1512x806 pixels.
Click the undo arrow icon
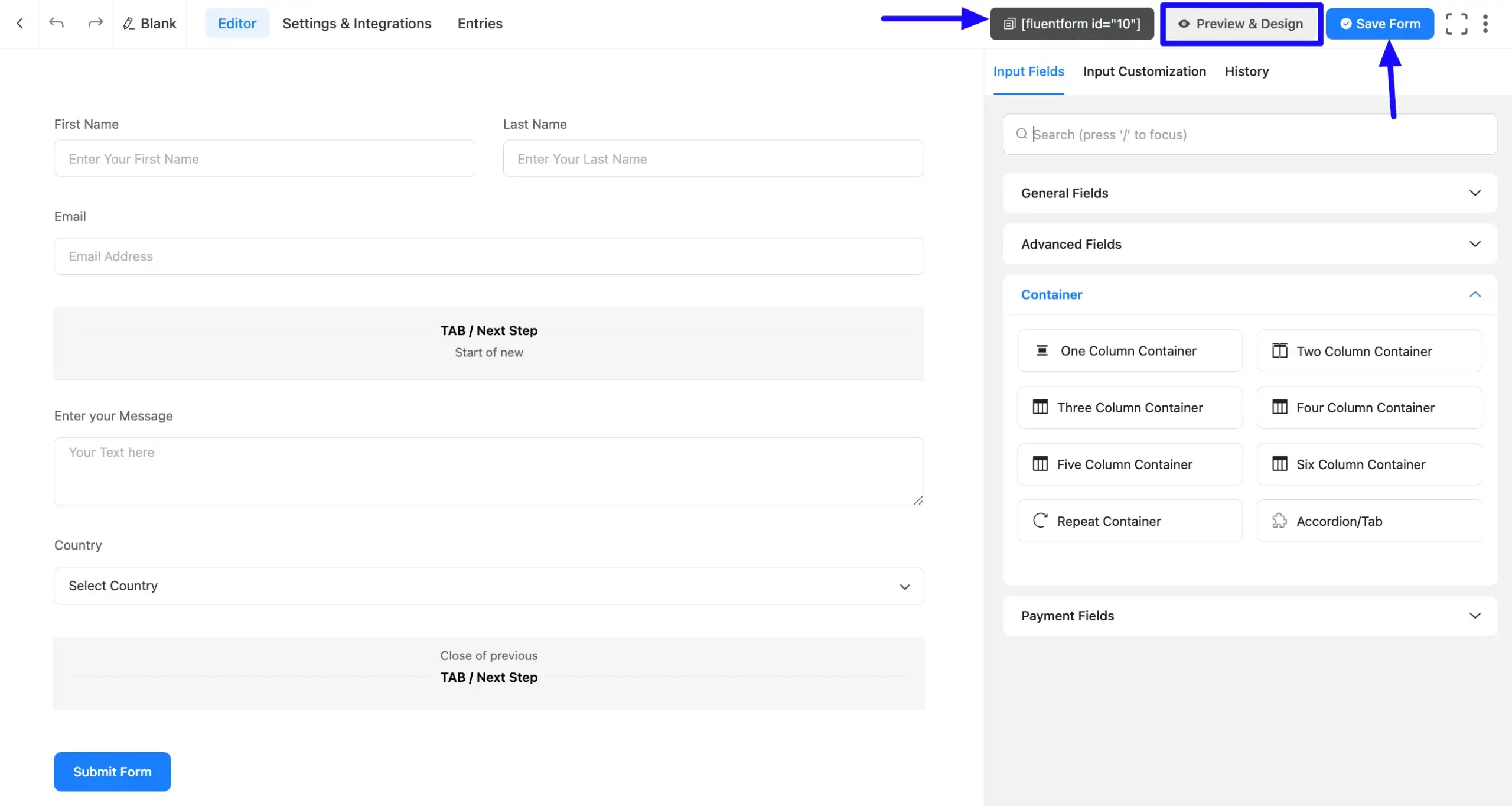(57, 23)
